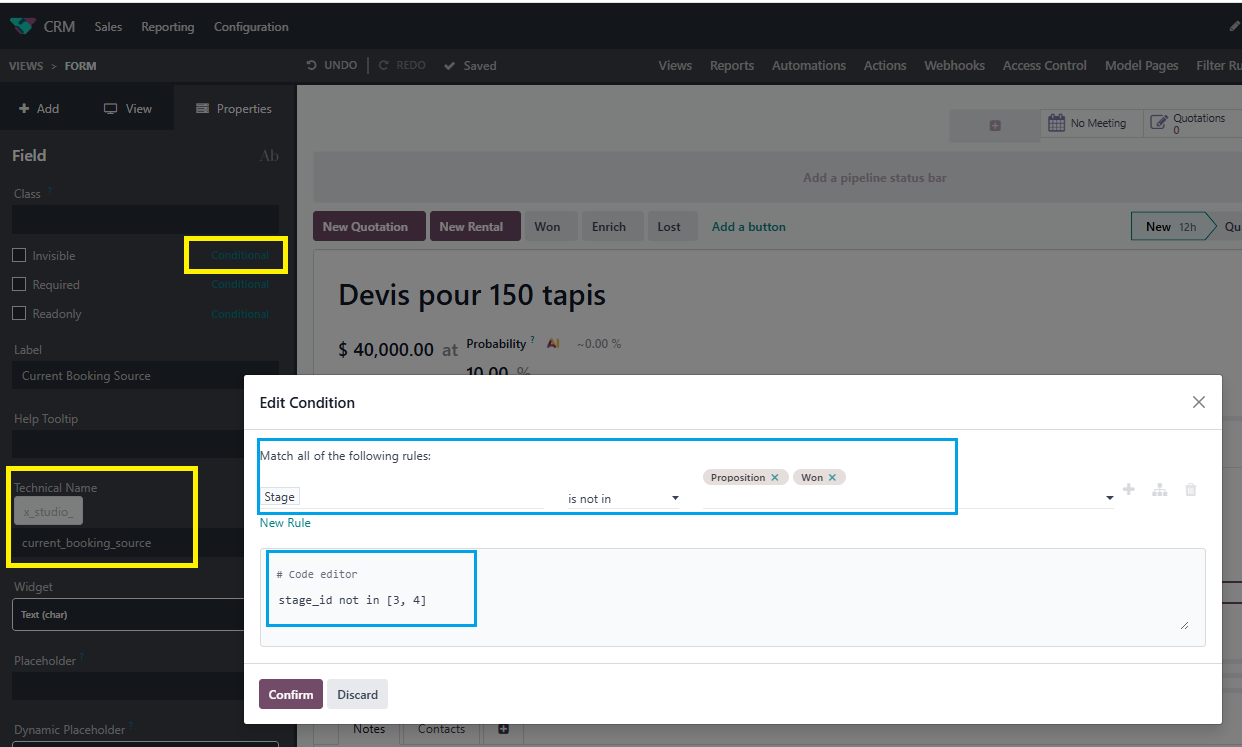This screenshot has height=747, width=1242.
Task: Open the Configuration menu
Action: (x=251, y=27)
